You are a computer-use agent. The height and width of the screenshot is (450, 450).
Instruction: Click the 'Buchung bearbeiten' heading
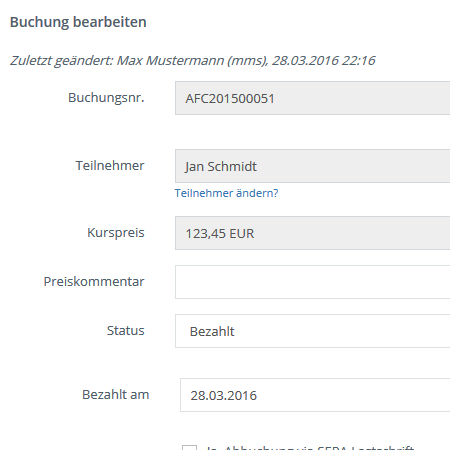pos(78,22)
